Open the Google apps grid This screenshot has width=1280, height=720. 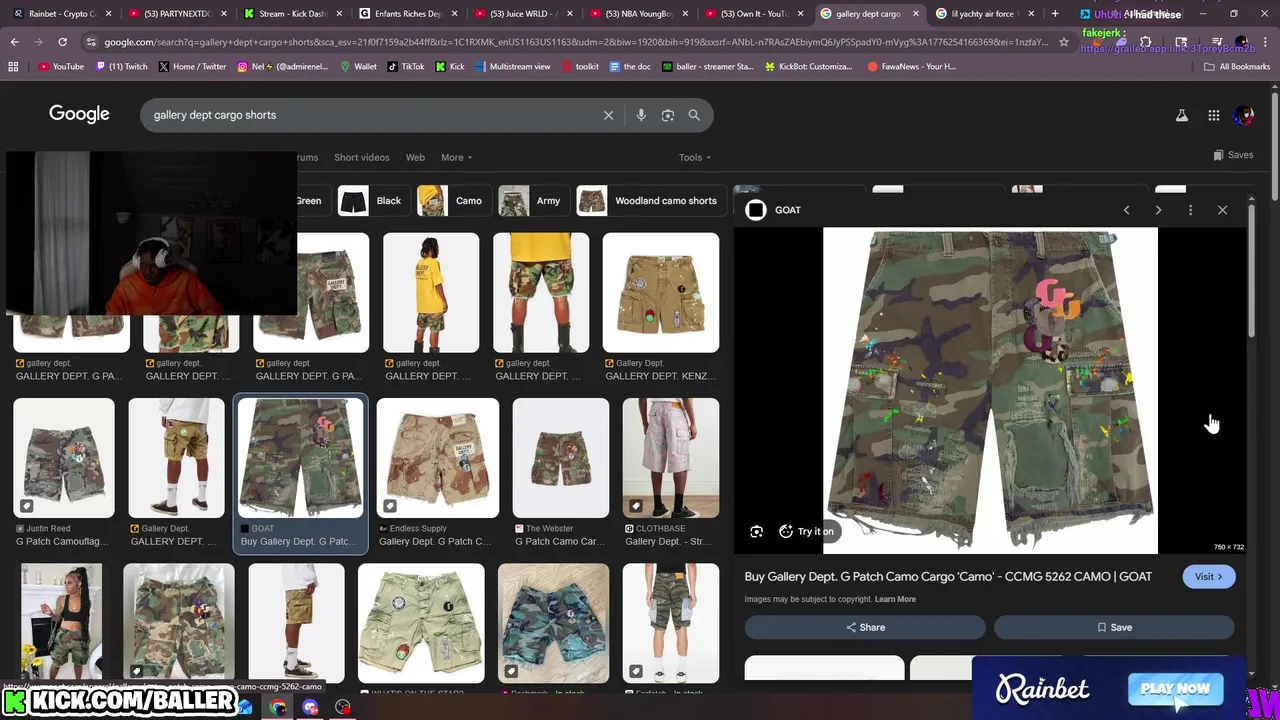(1214, 115)
